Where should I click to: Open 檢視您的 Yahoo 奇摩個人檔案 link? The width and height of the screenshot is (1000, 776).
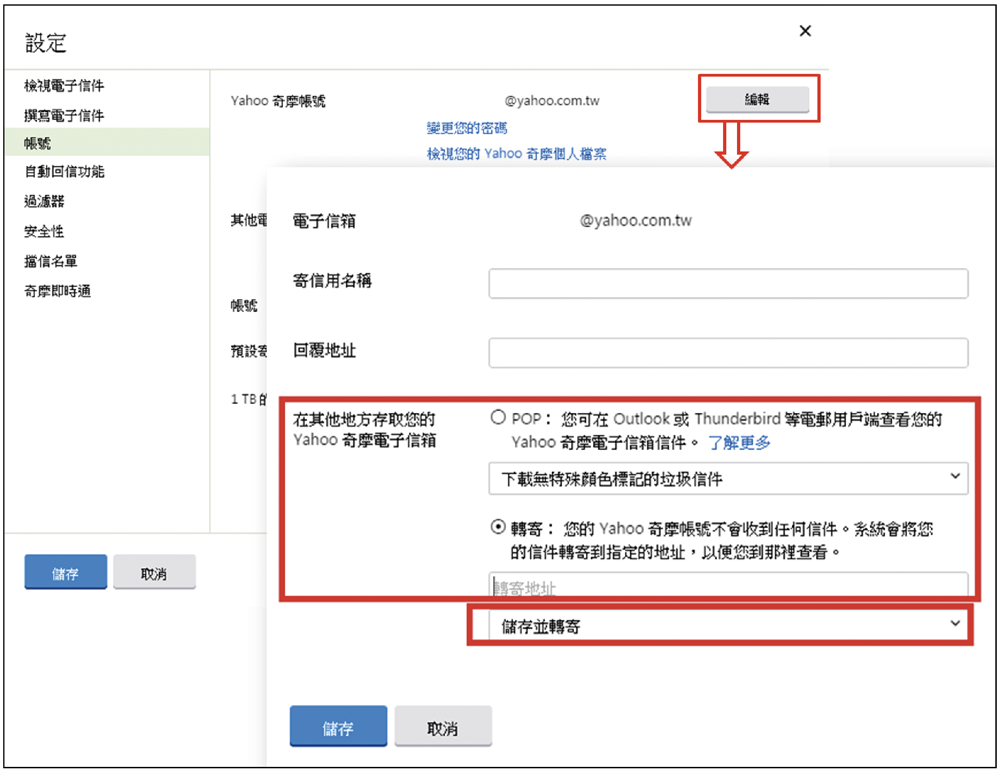(x=517, y=154)
